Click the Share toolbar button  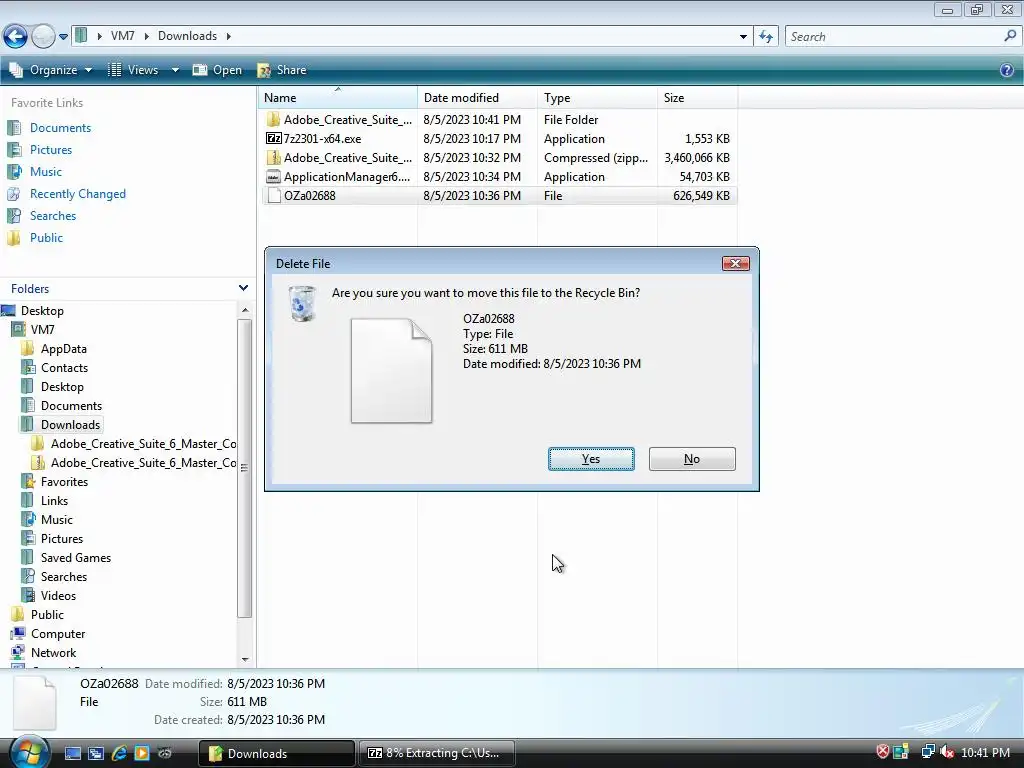281,70
